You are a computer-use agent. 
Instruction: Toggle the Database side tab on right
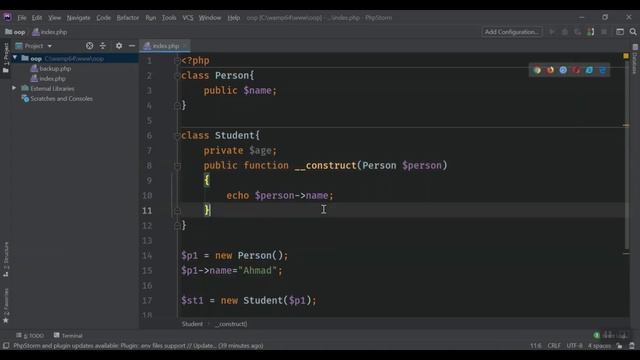[635, 60]
